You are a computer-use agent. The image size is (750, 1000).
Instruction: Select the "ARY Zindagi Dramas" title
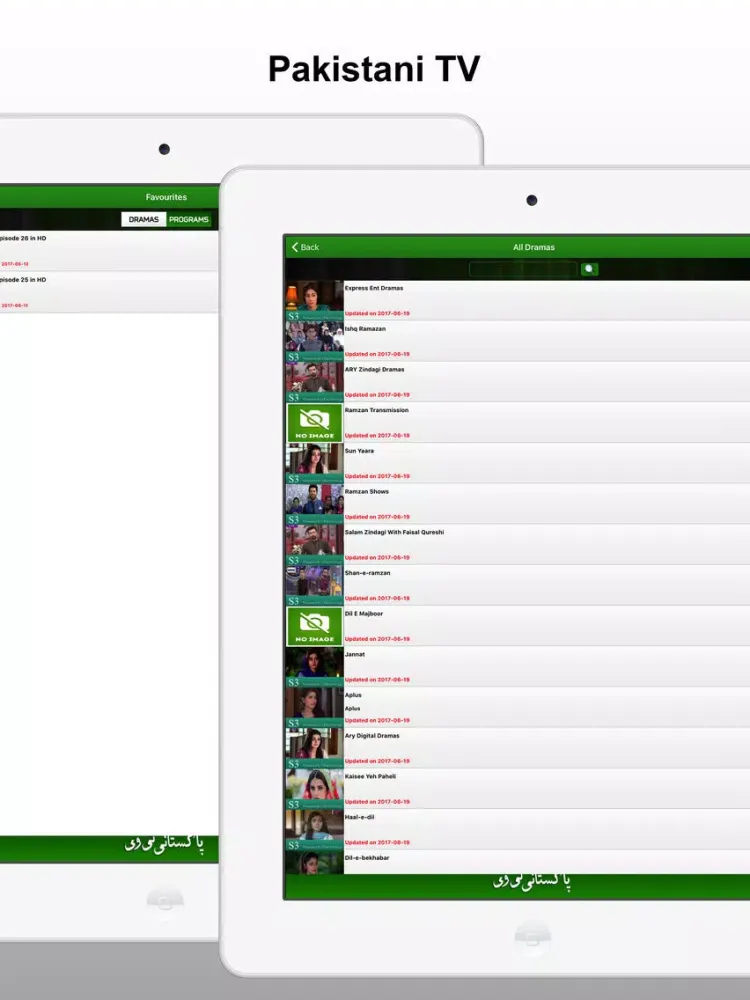point(374,369)
